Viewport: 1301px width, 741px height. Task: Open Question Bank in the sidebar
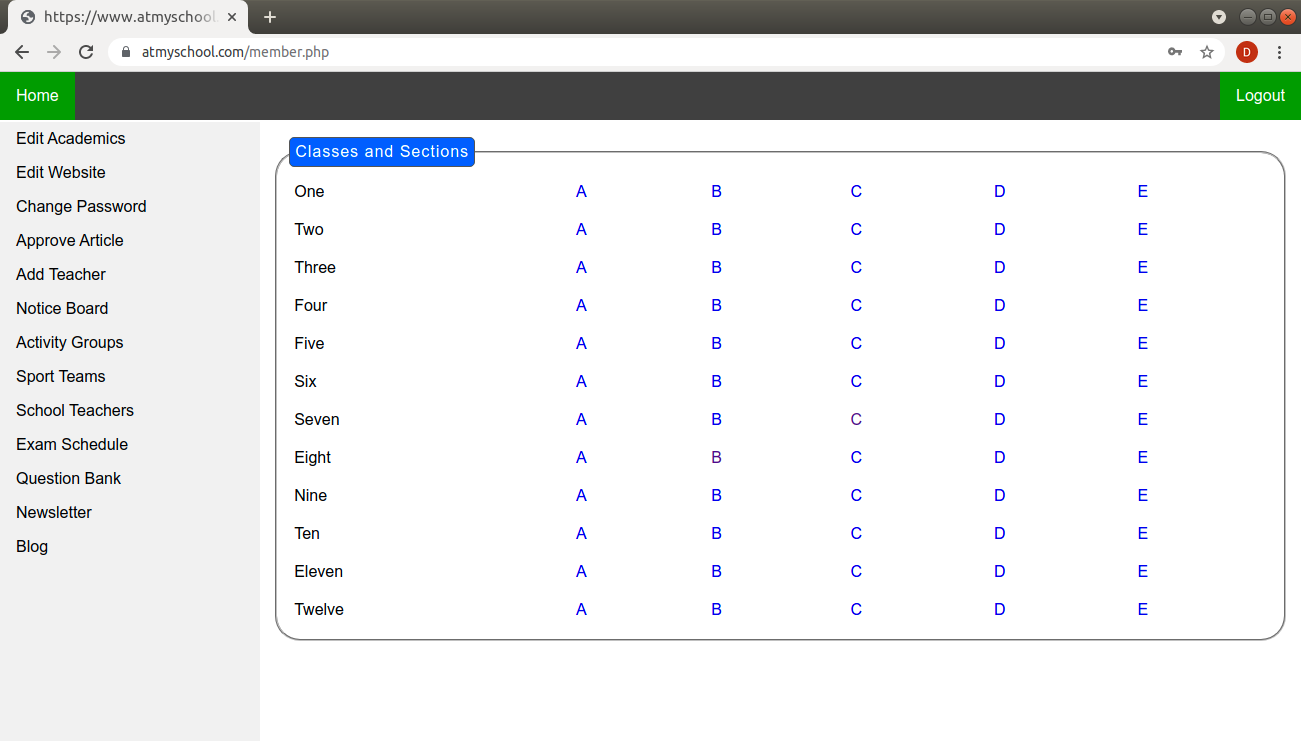point(68,479)
